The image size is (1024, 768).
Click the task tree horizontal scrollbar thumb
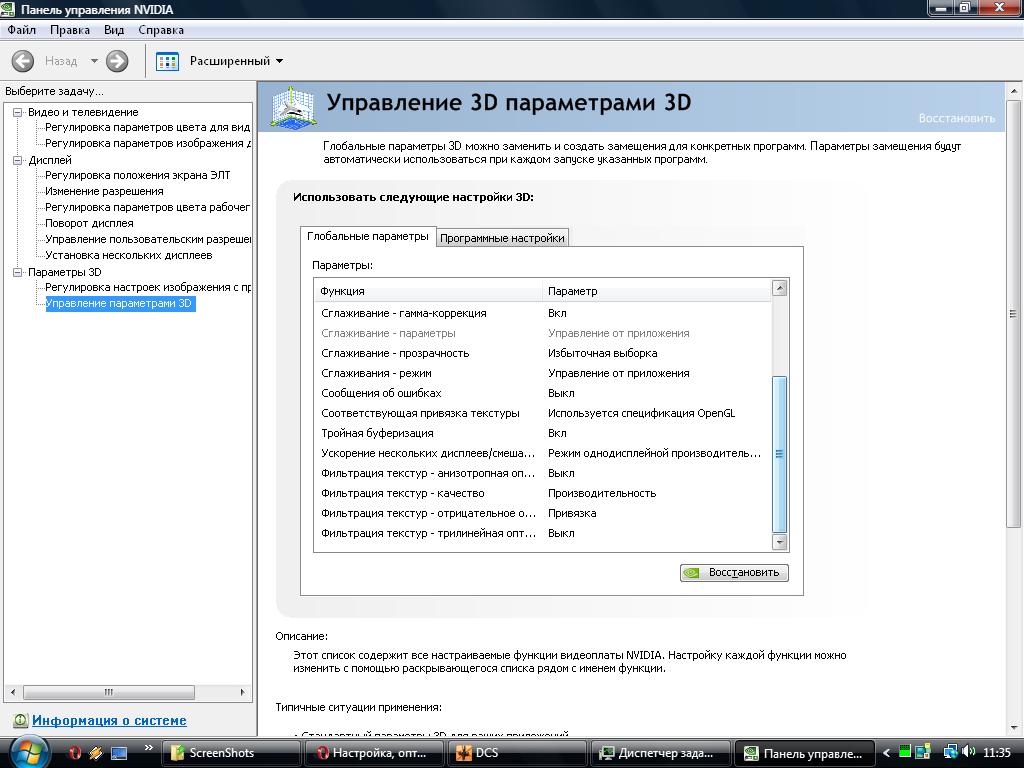pos(109,692)
